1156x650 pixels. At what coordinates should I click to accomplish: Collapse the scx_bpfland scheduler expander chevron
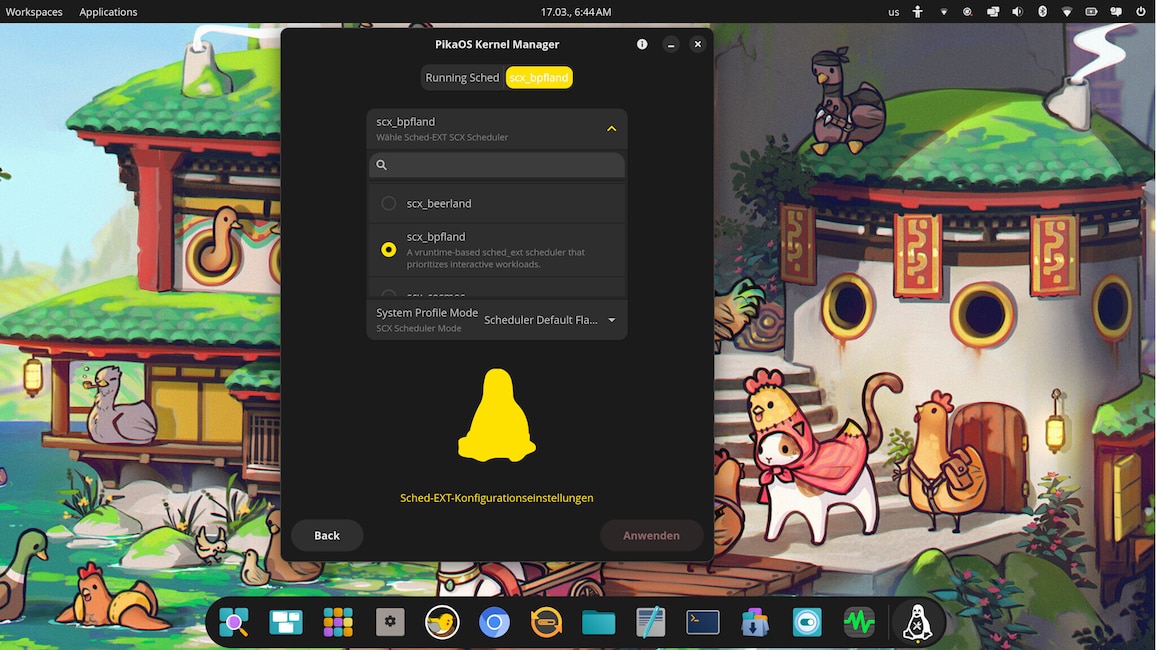pos(611,129)
